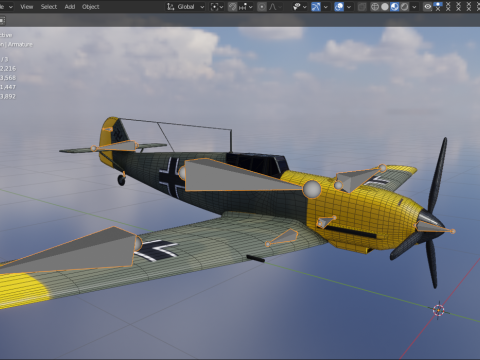Click the statistic value 1,447
Viewport: 480px width, 360px height.
coord(8,87)
